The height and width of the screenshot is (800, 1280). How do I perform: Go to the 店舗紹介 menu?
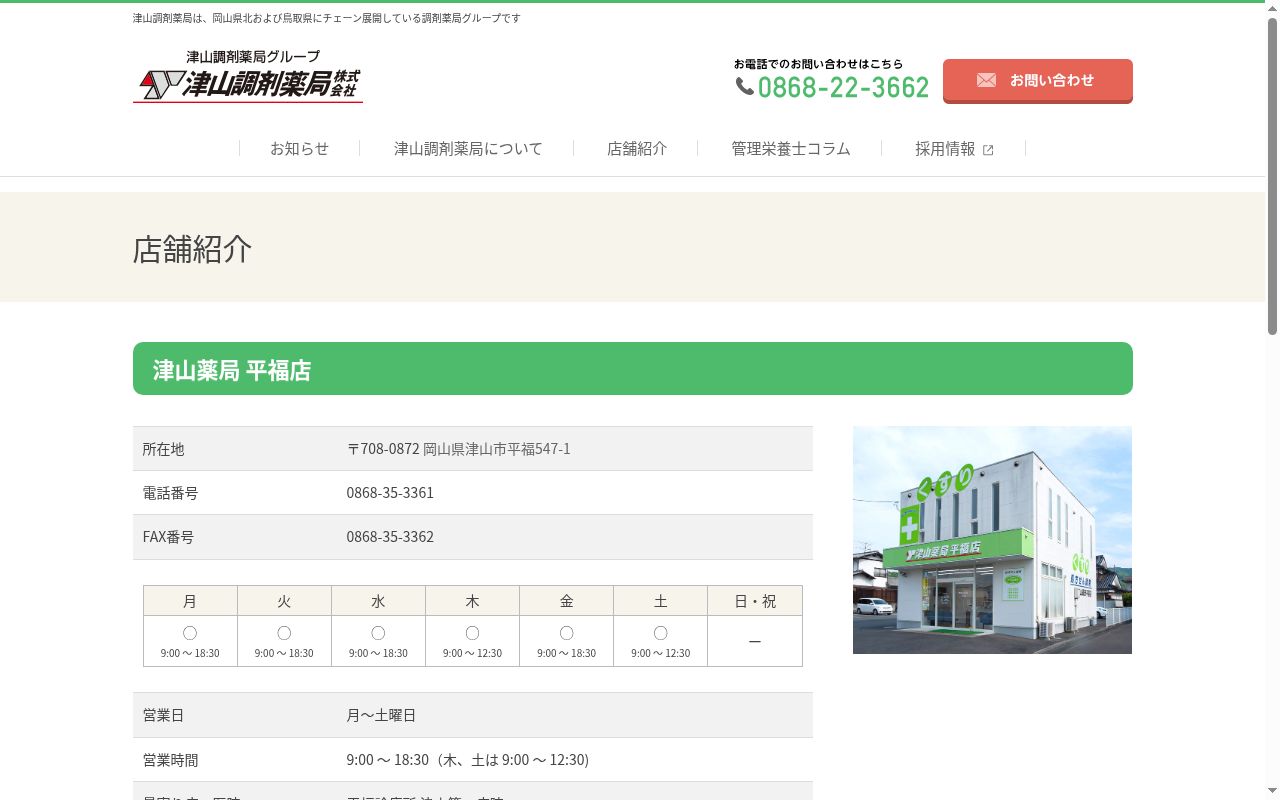(x=637, y=148)
